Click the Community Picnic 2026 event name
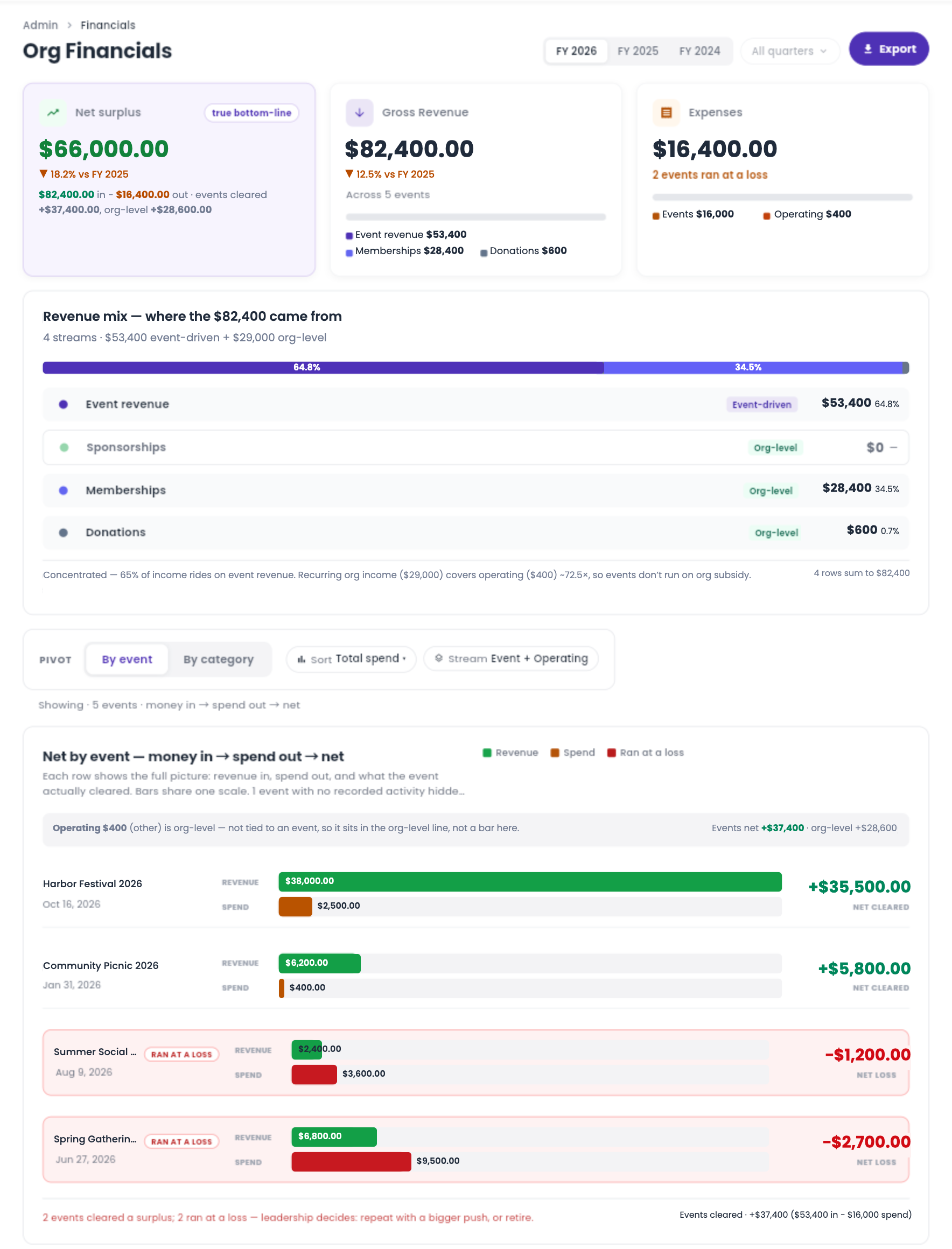Viewport: 952px width, 1249px height. click(101, 965)
